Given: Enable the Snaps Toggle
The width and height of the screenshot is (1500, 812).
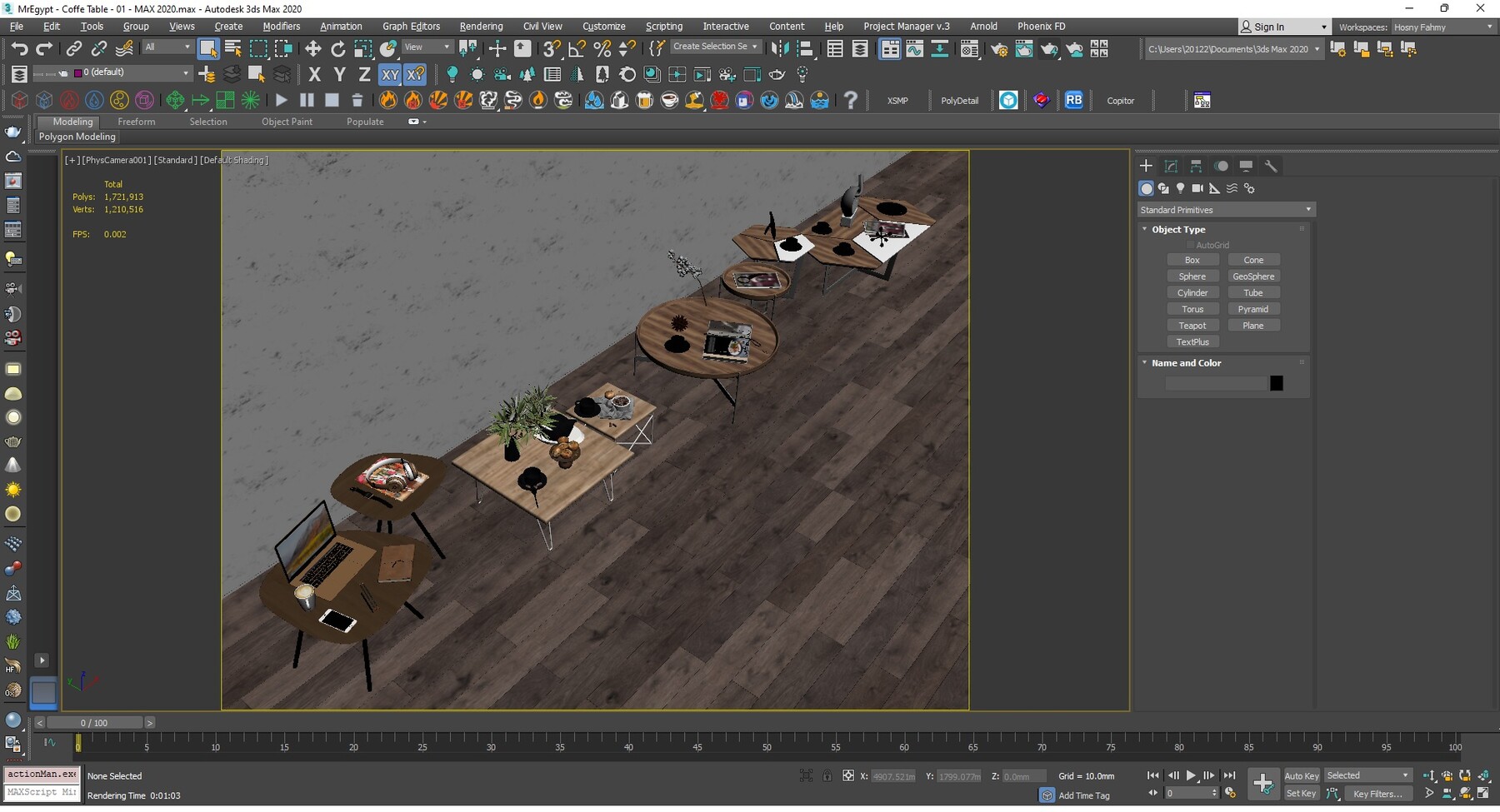Looking at the screenshot, I should click(551, 47).
